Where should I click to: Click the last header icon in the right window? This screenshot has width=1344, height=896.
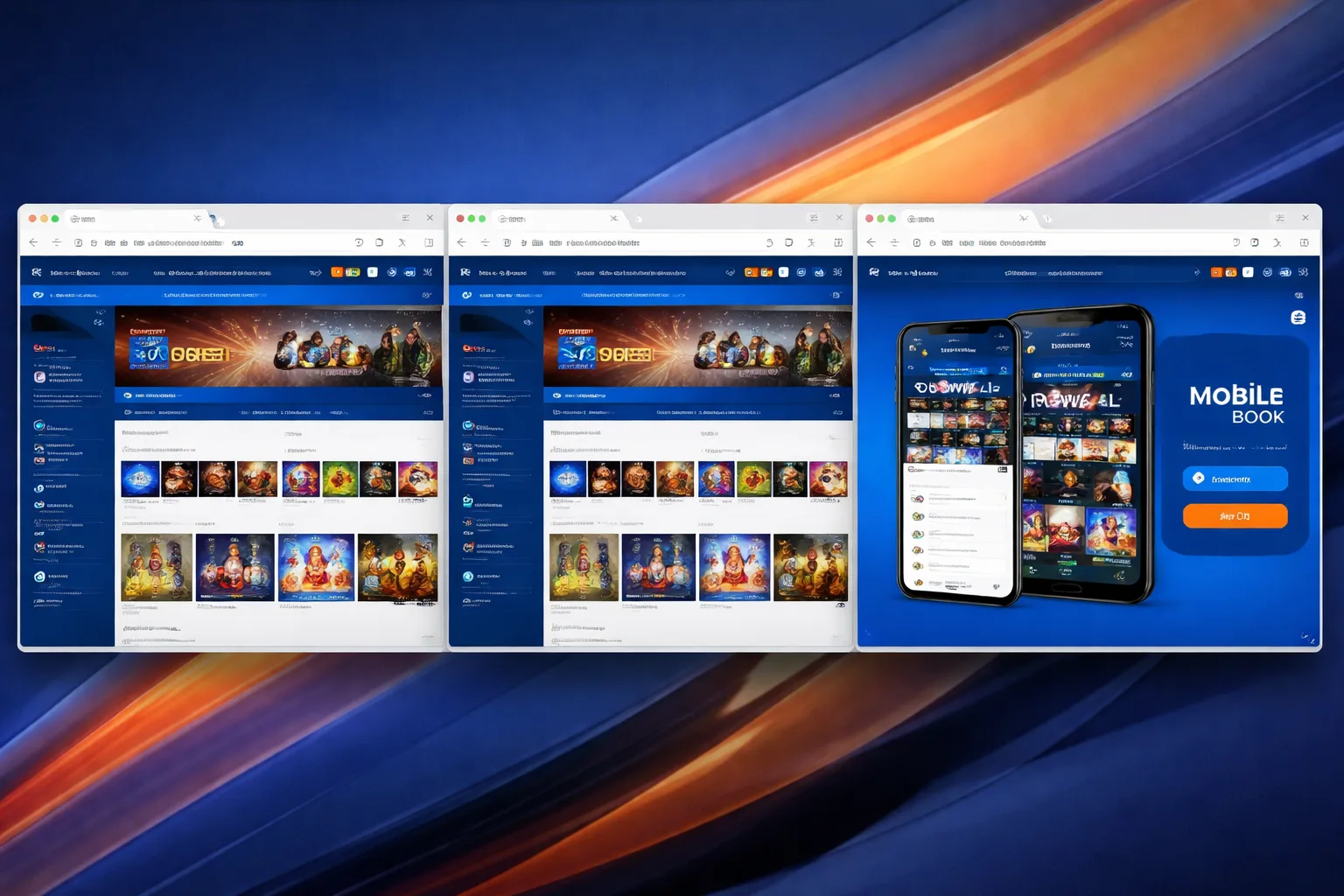(1303, 272)
